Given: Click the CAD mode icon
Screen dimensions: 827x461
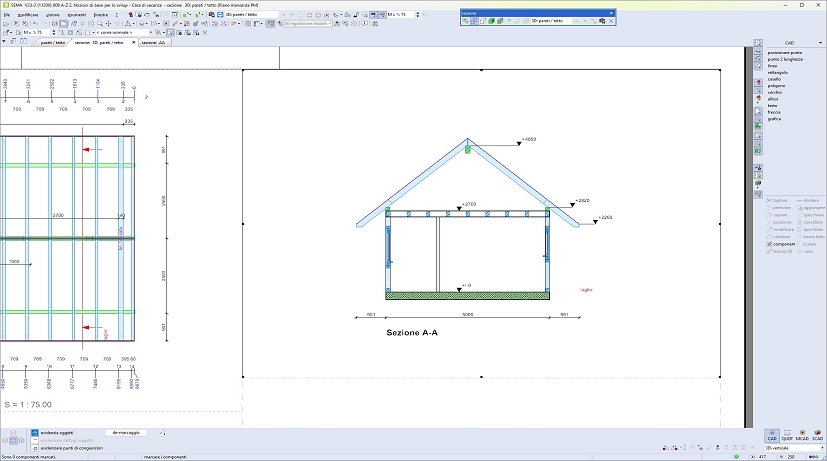Looking at the screenshot, I should point(771,436).
